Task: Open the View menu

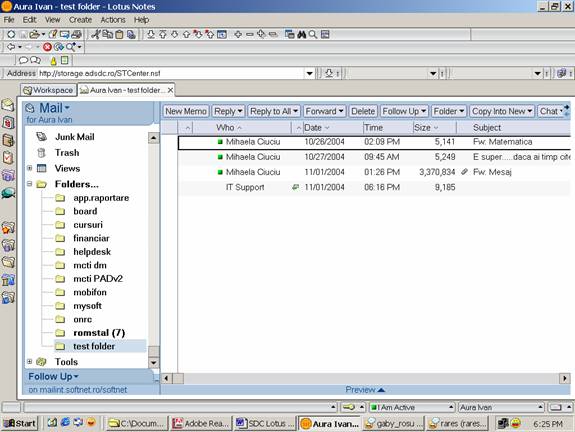Action: click(x=52, y=20)
